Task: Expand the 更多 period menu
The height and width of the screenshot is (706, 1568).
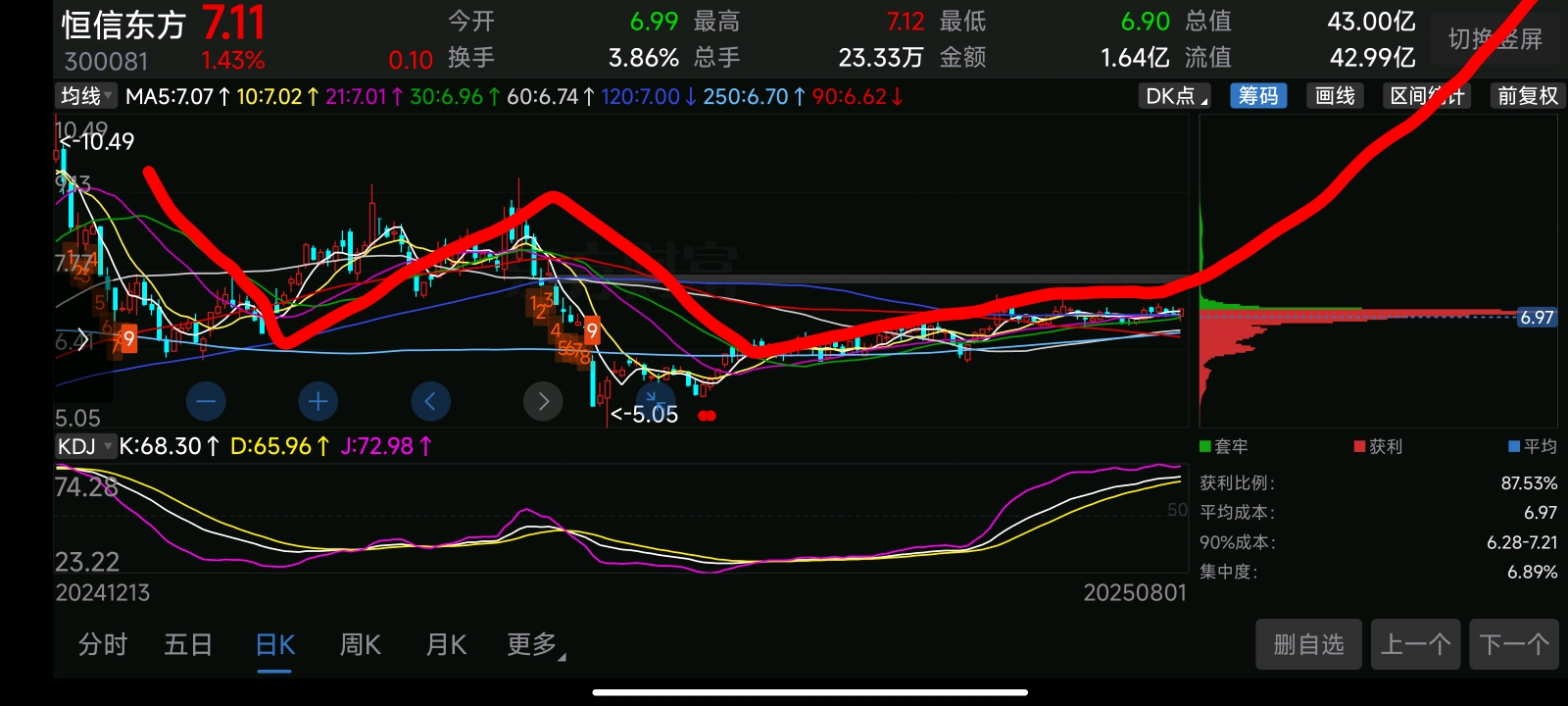Action: click(x=536, y=644)
